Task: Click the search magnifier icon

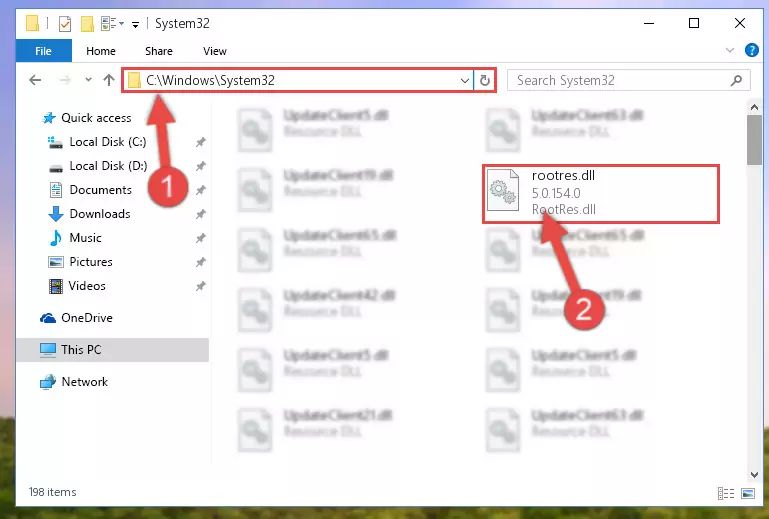Action: click(x=736, y=80)
